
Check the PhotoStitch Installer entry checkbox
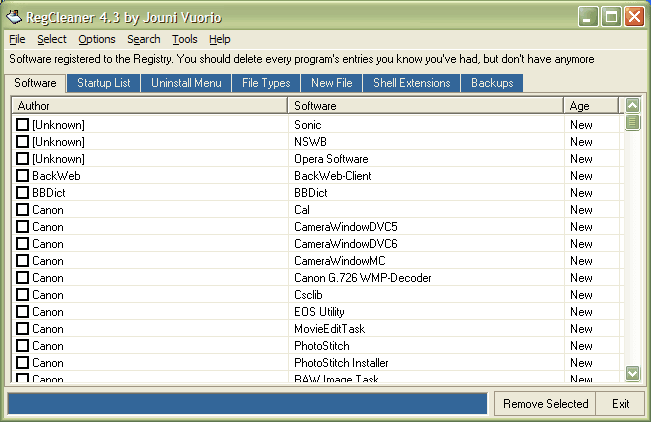tap(22, 363)
